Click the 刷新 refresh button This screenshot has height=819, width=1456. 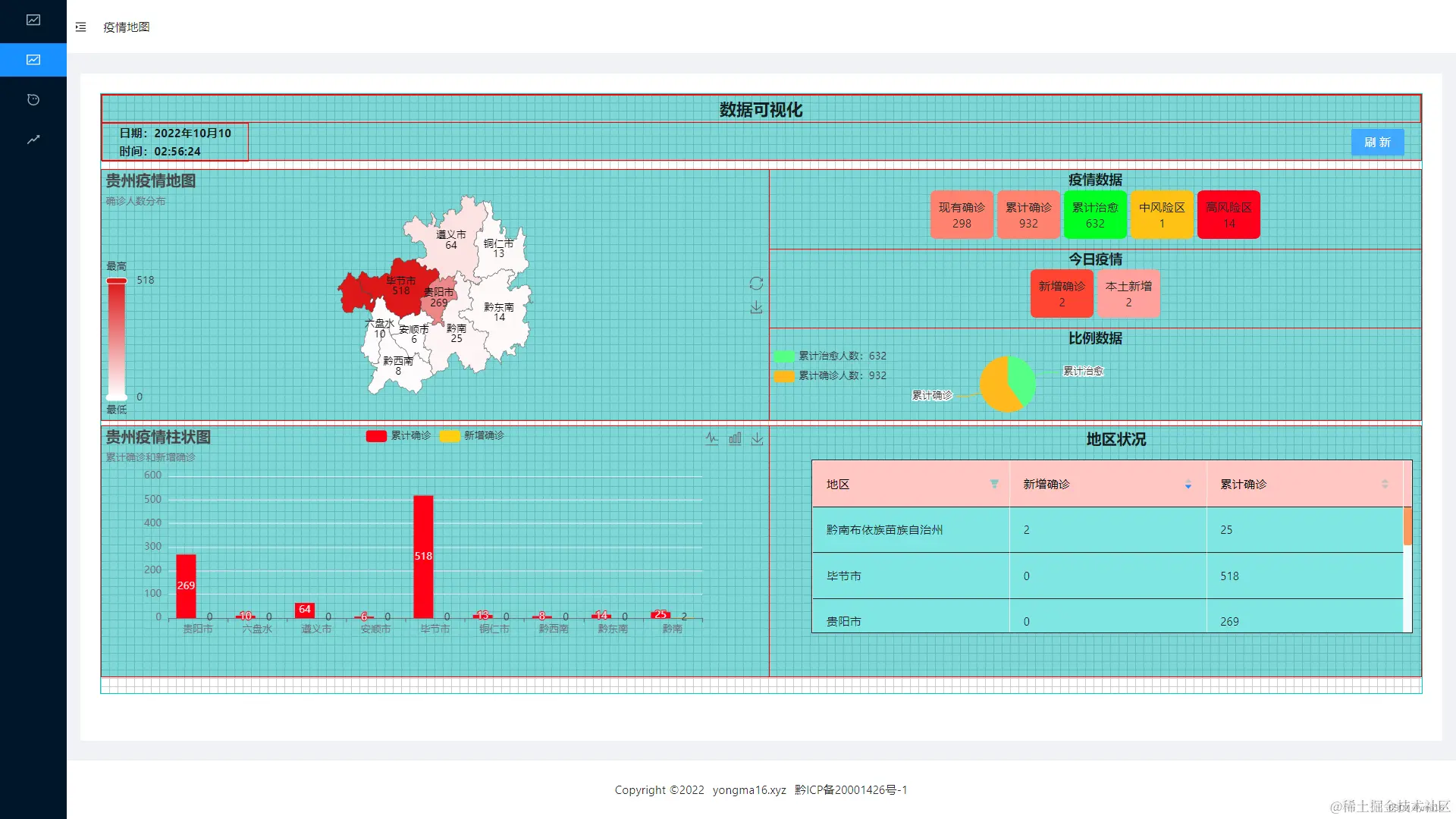[x=1377, y=143]
